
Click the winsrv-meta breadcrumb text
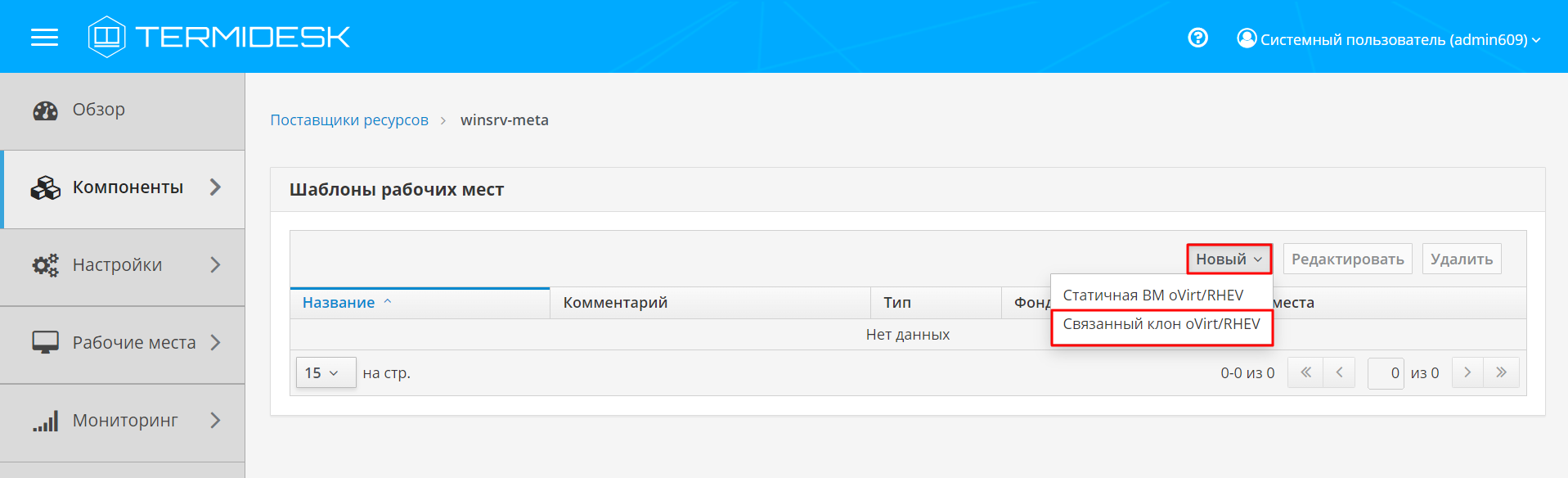(505, 120)
